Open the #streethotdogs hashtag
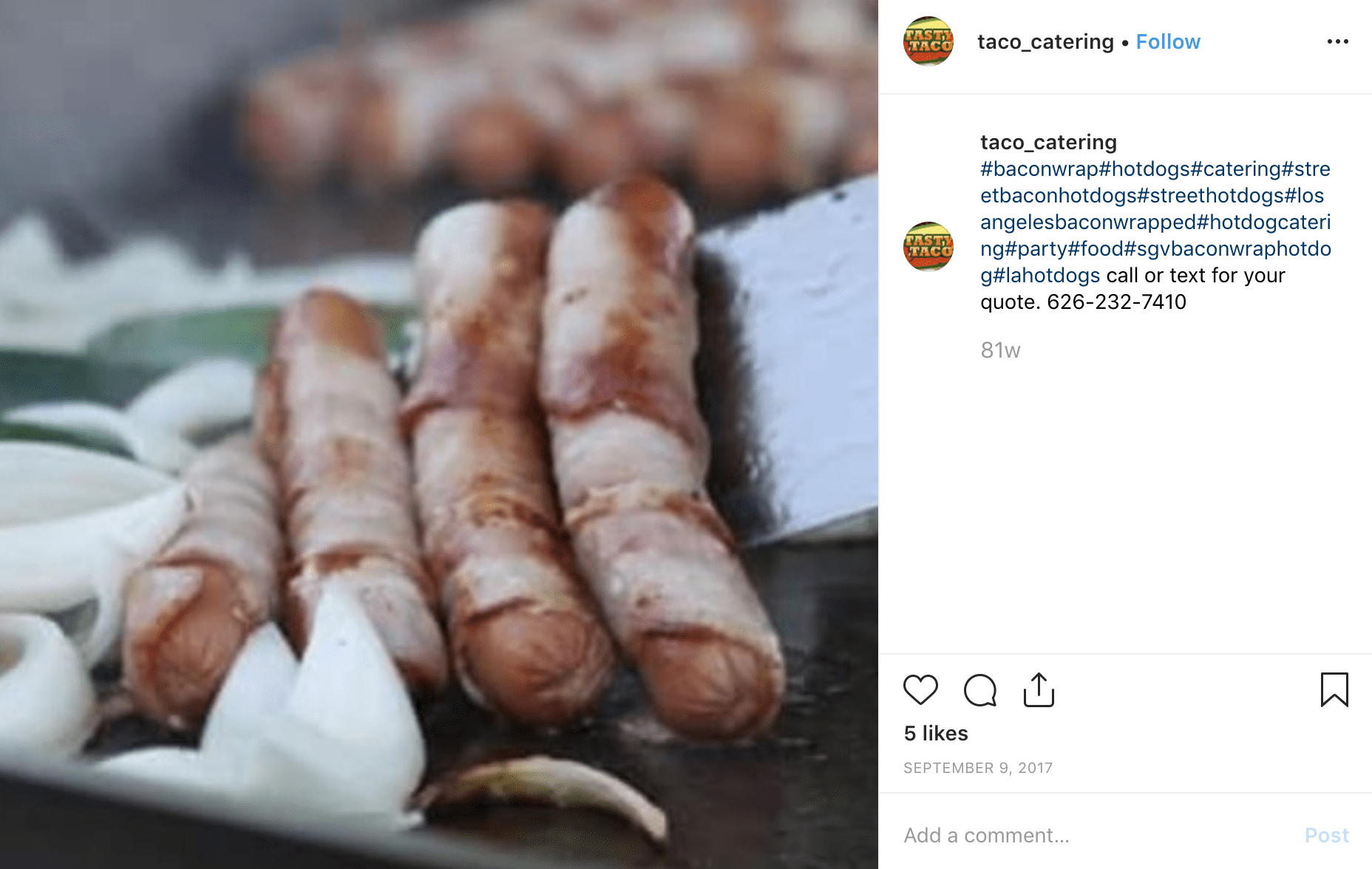 [x=1211, y=195]
